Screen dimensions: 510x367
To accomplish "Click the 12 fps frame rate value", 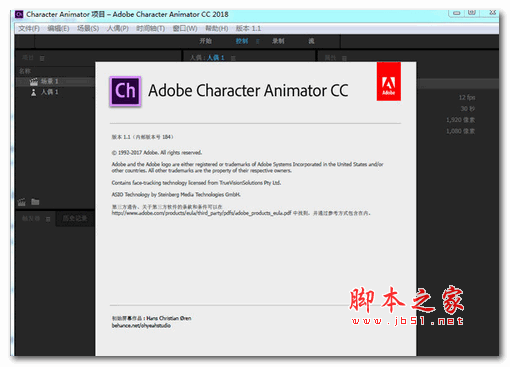I will click(467, 97).
